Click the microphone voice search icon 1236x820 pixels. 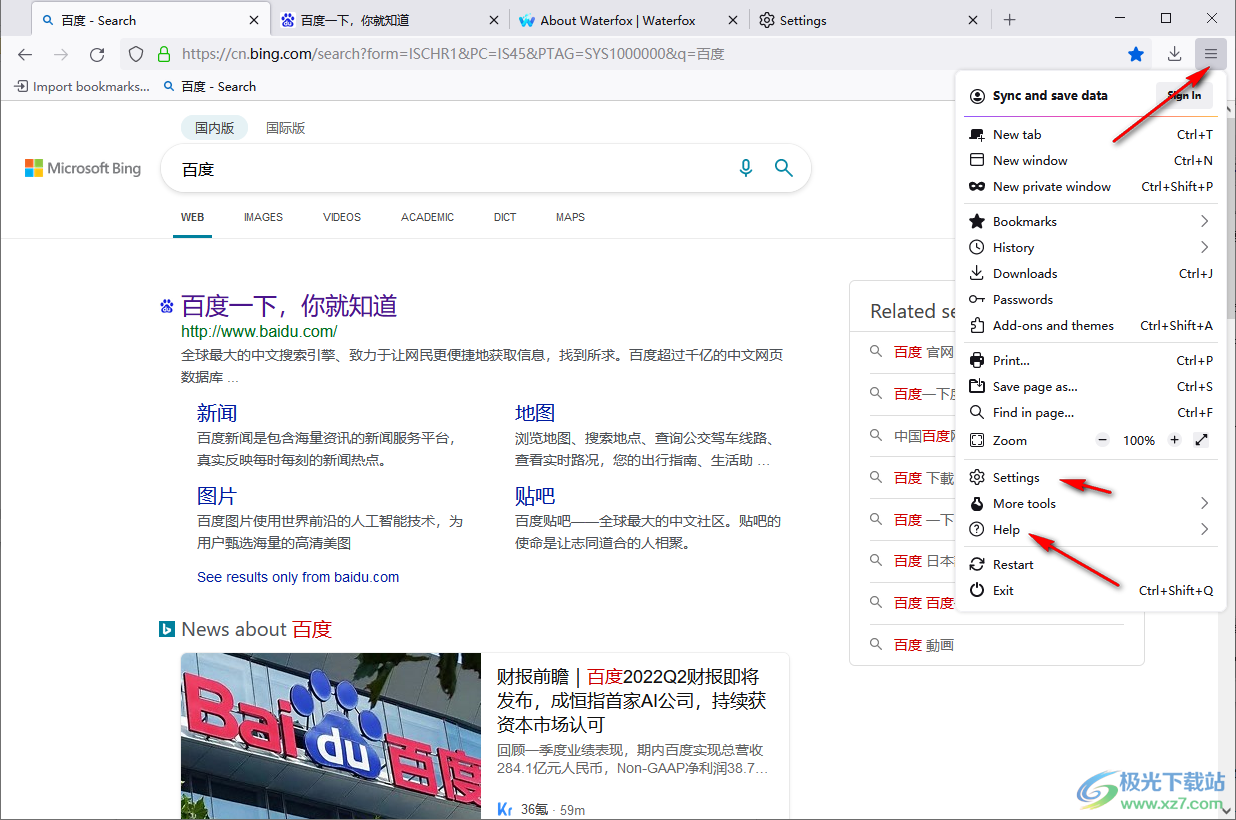[x=745, y=169]
